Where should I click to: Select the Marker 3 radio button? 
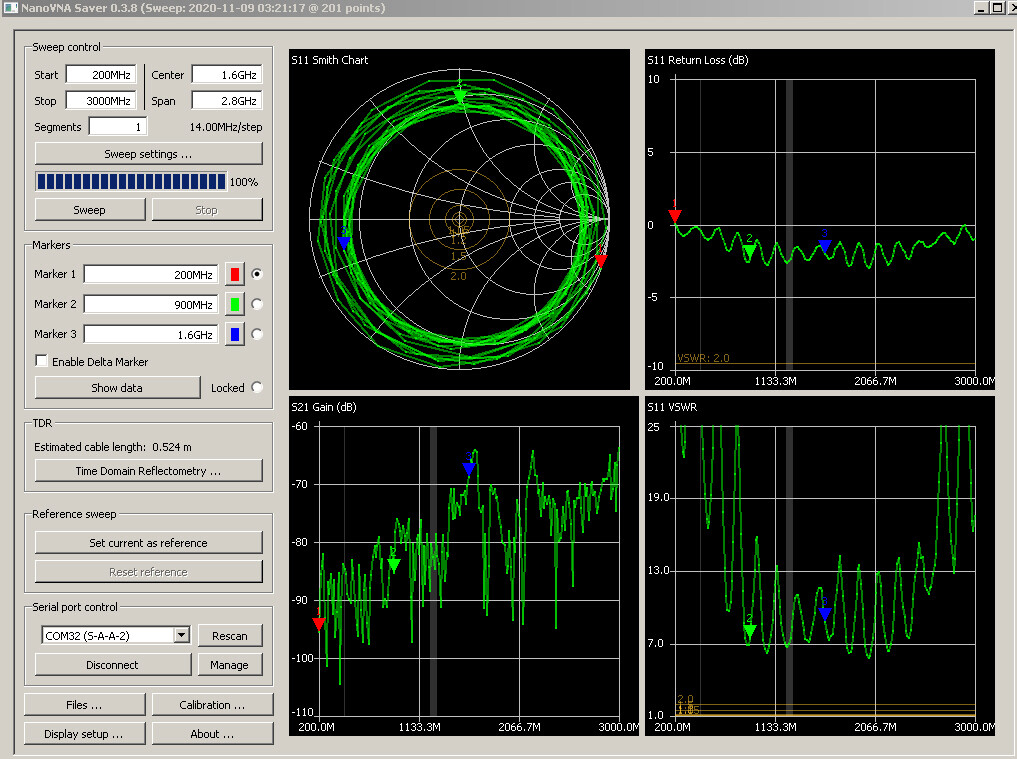pyautogui.click(x=257, y=333)
